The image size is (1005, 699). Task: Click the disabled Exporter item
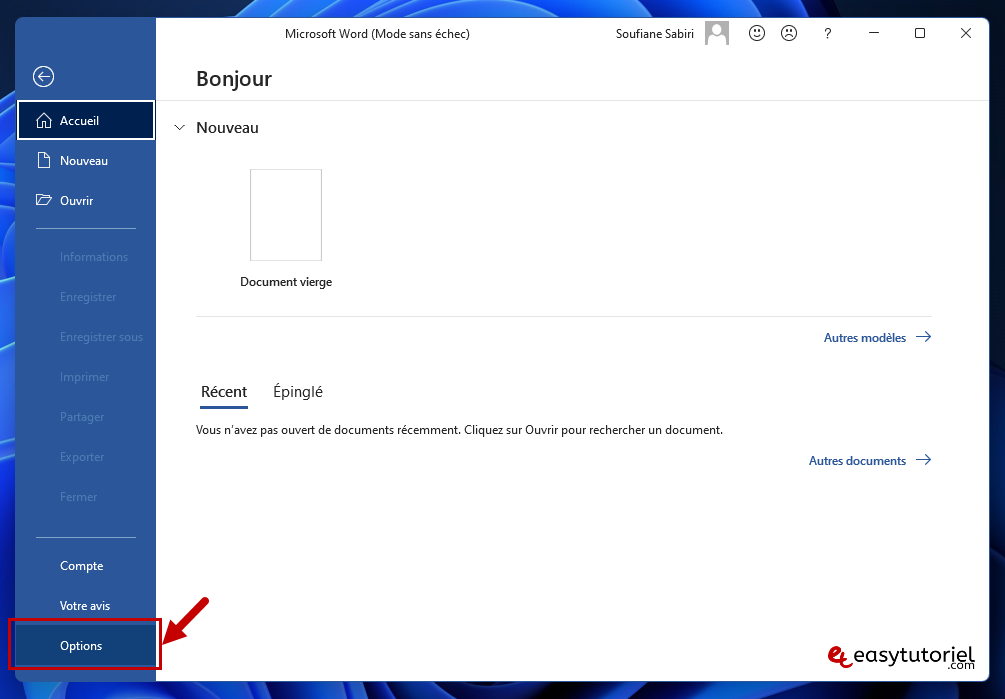(x=82, y=457)
